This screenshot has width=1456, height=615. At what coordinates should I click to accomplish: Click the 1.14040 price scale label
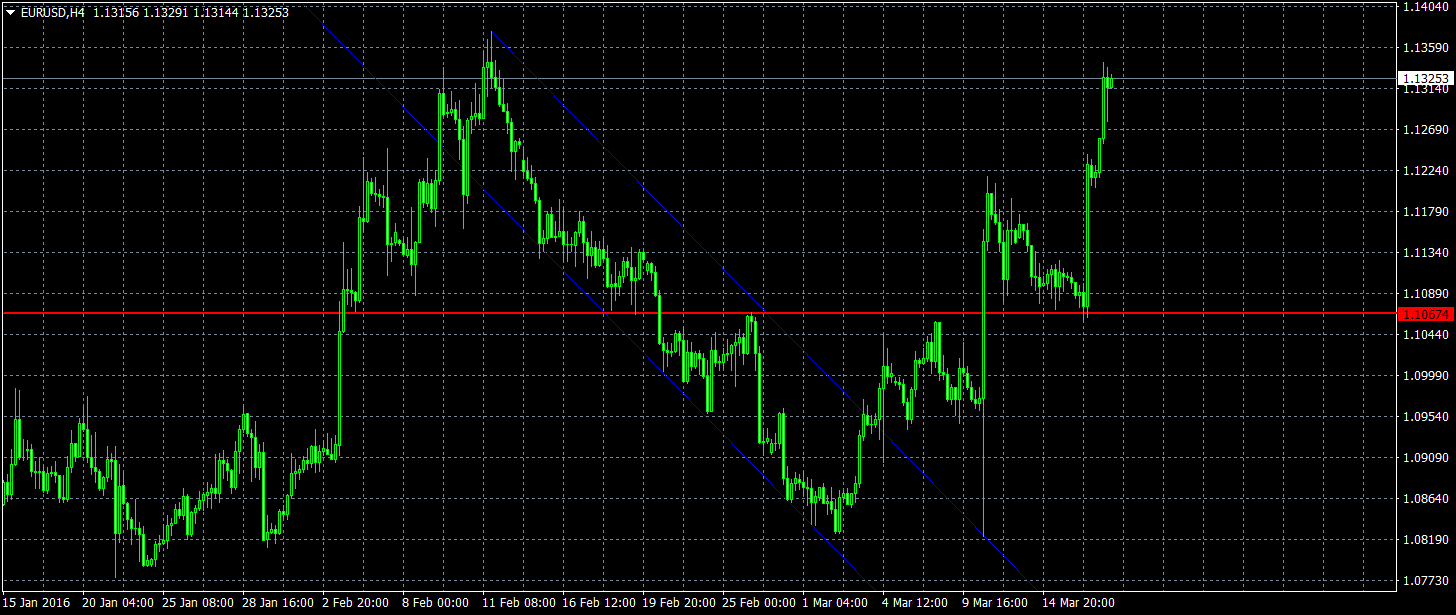tap(1426, 7)
